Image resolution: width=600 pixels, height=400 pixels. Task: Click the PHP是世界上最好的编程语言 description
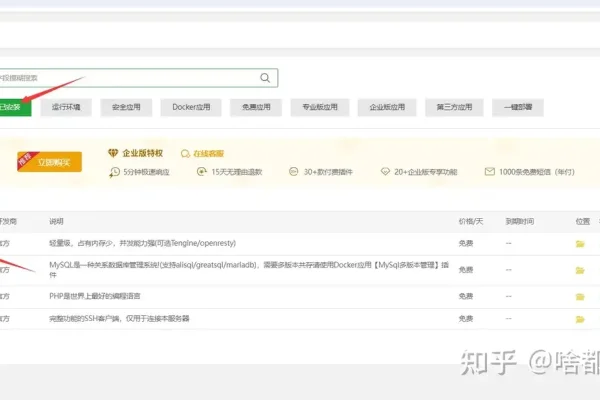(x=95, y=296)
